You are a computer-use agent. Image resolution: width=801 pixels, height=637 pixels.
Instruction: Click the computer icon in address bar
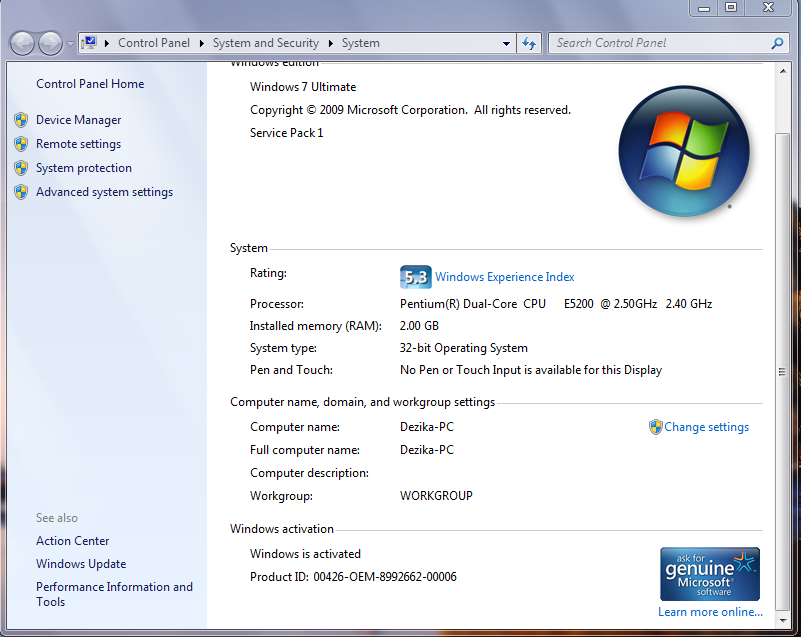click(89, 43)
